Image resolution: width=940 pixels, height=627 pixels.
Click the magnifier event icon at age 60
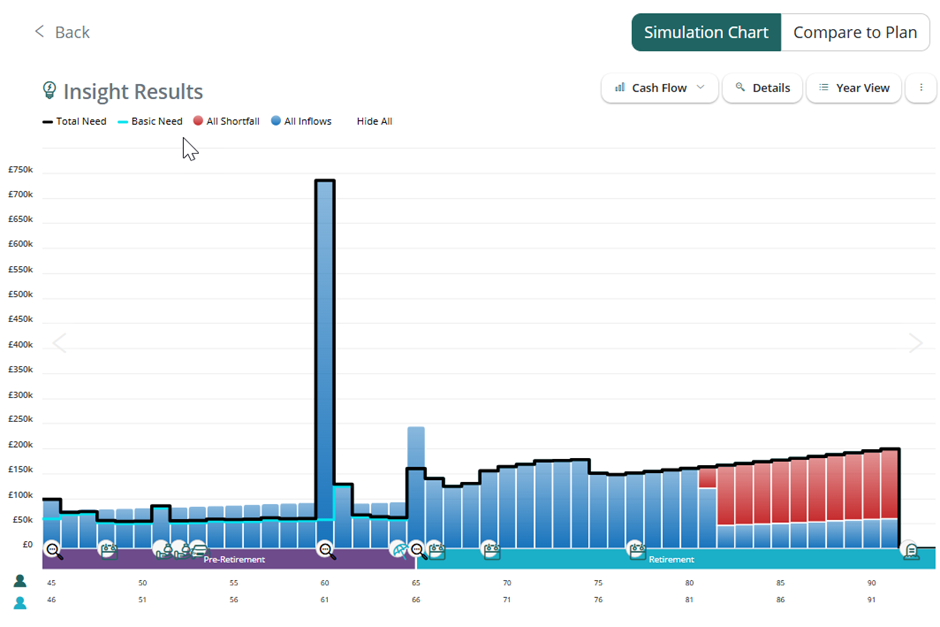coord(325,549)
